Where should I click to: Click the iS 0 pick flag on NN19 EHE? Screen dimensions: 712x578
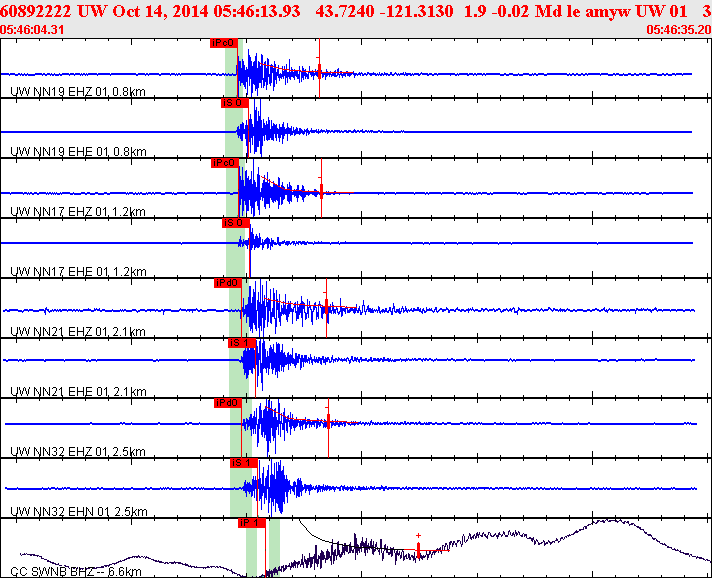tap(235, 103)
